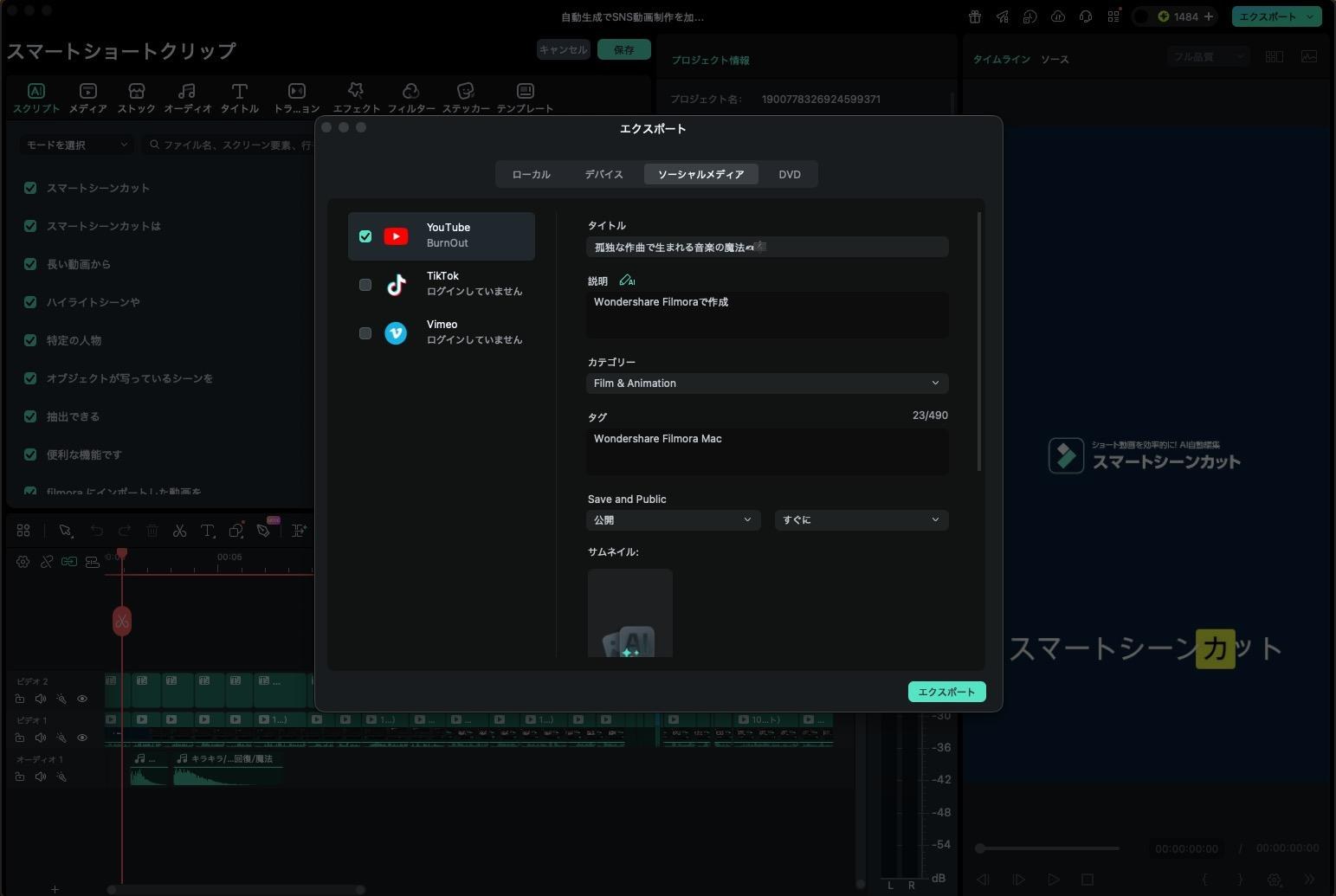
Task: Open timeline settings gear icon
Action: (x=23, y=562)
